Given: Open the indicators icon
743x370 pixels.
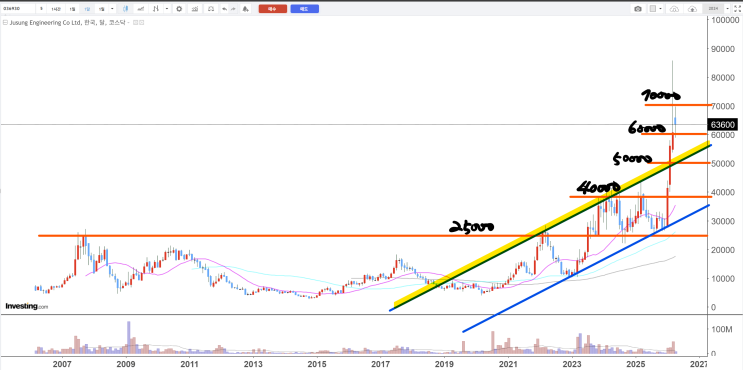Looking at the screenshot, I should tap(195, 9).
